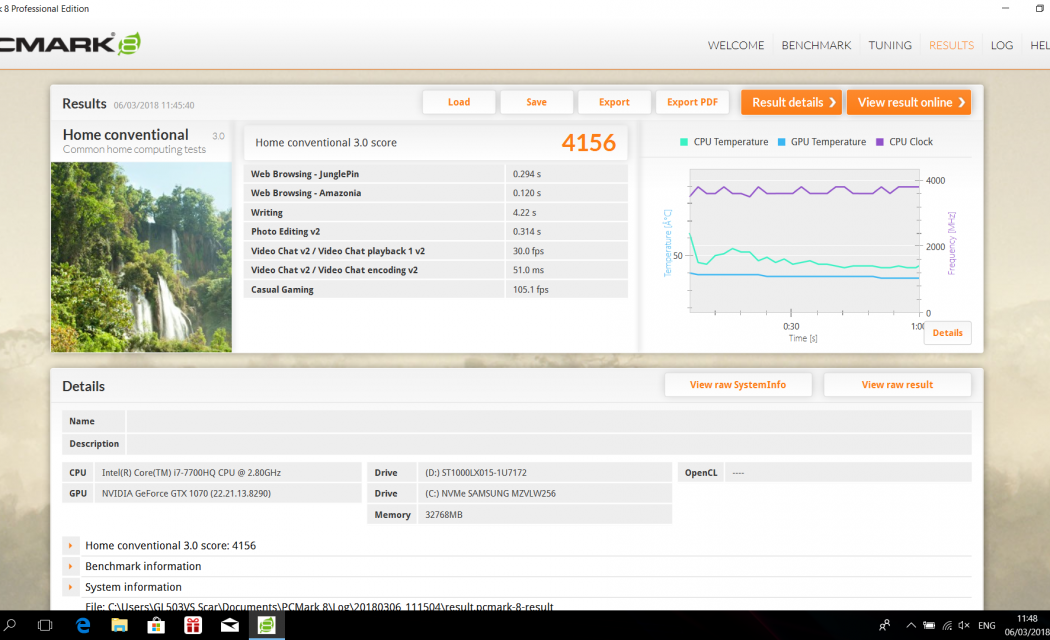Viewport: 1050px width, 640px height.
Task: Select PCMark 8 taskbar icon
Action: tap(267, 625)
